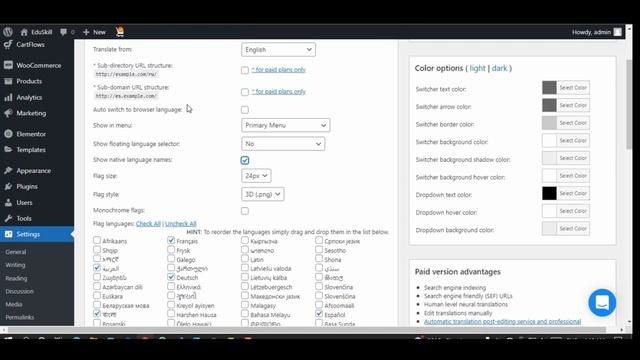640x360 pixels.
Task: Click the Switcher arrow color swatch
Action: pos(549,105)
